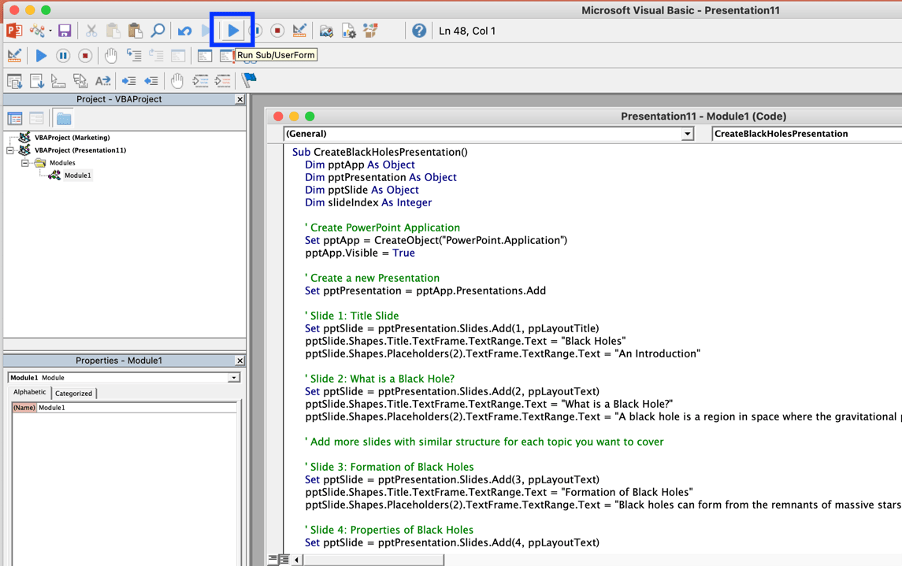Select the Modules folder in project tree

(62, 163)
